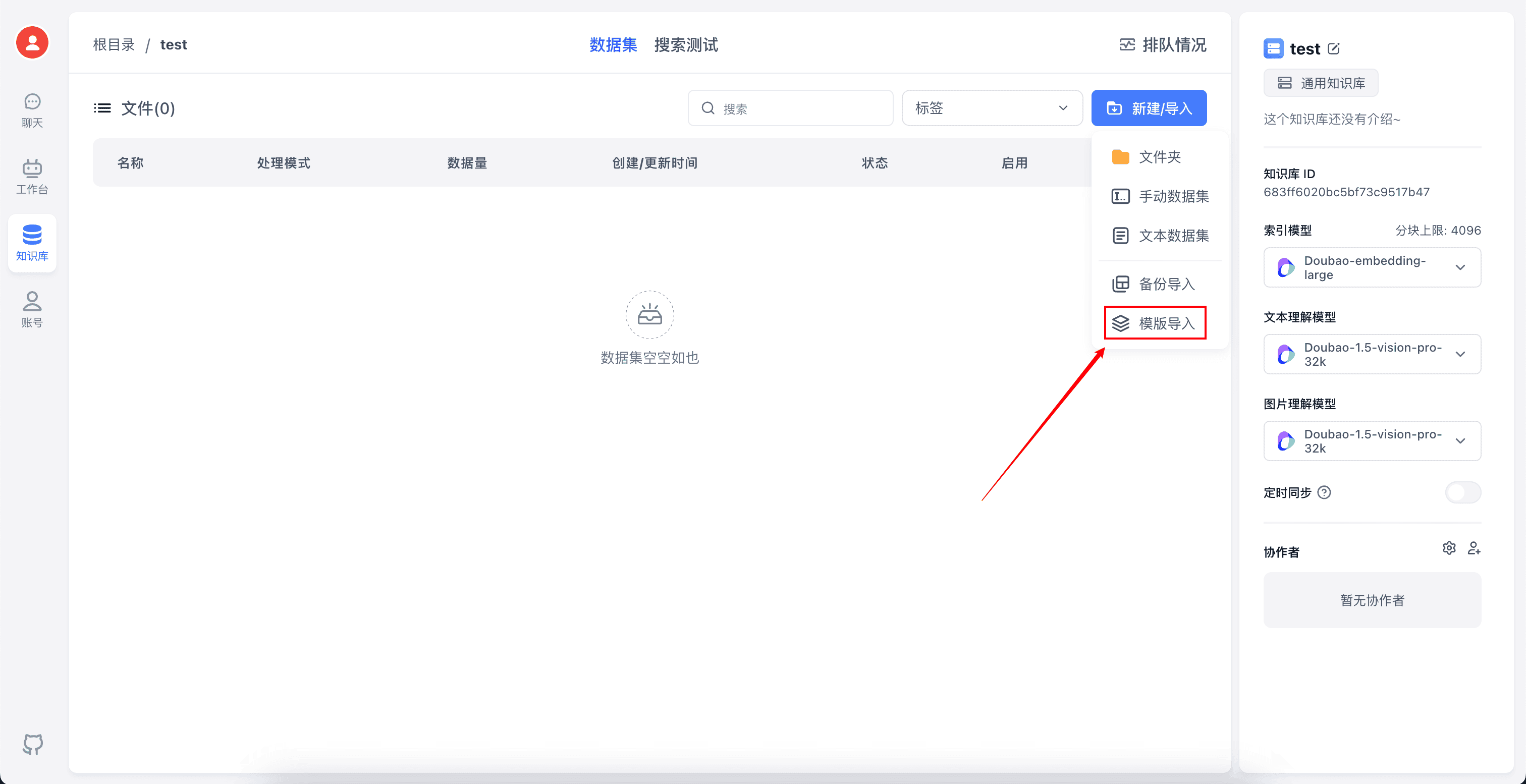
Task: Open collaborator settings gear icon
Action: [x=1448, y=548]
